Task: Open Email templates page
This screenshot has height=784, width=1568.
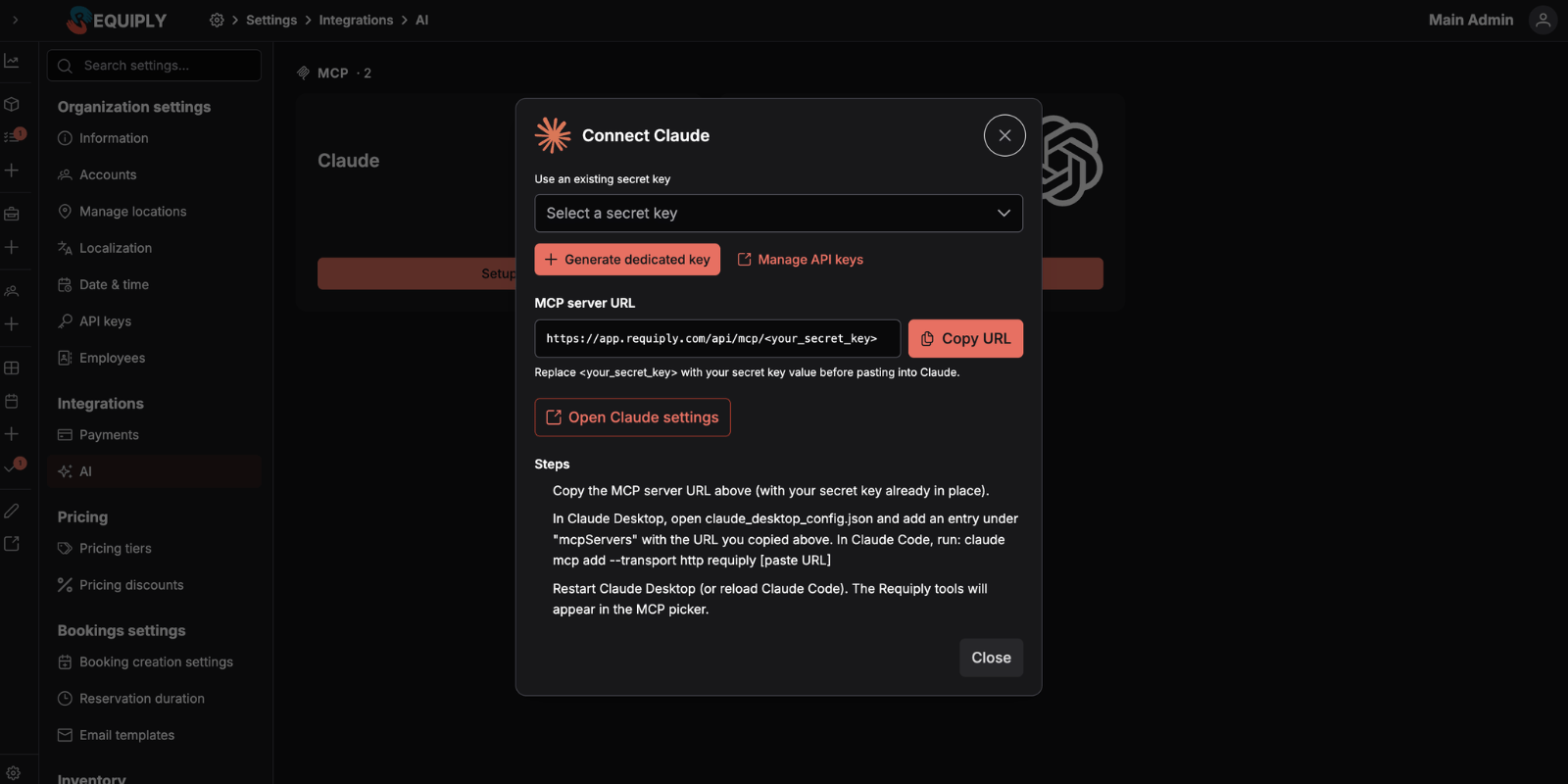Action: (x=154, y=735)
